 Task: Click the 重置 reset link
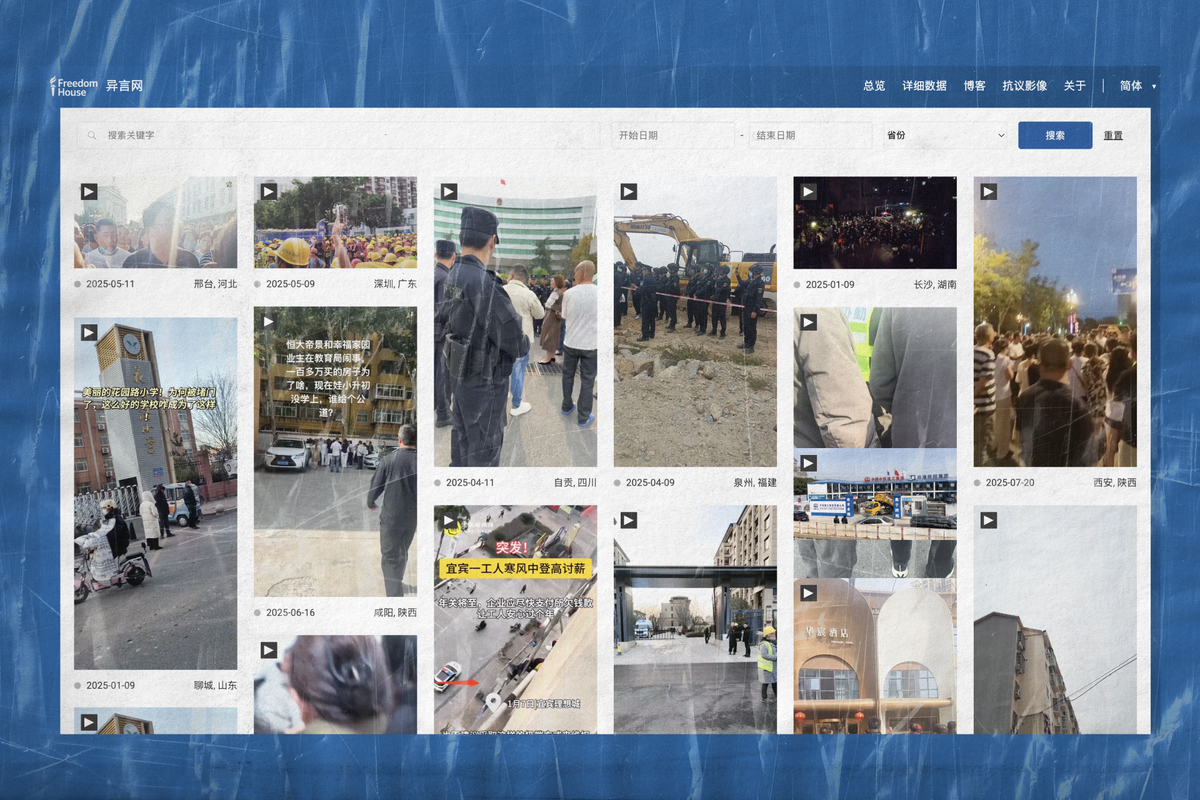pos(1113,136)
